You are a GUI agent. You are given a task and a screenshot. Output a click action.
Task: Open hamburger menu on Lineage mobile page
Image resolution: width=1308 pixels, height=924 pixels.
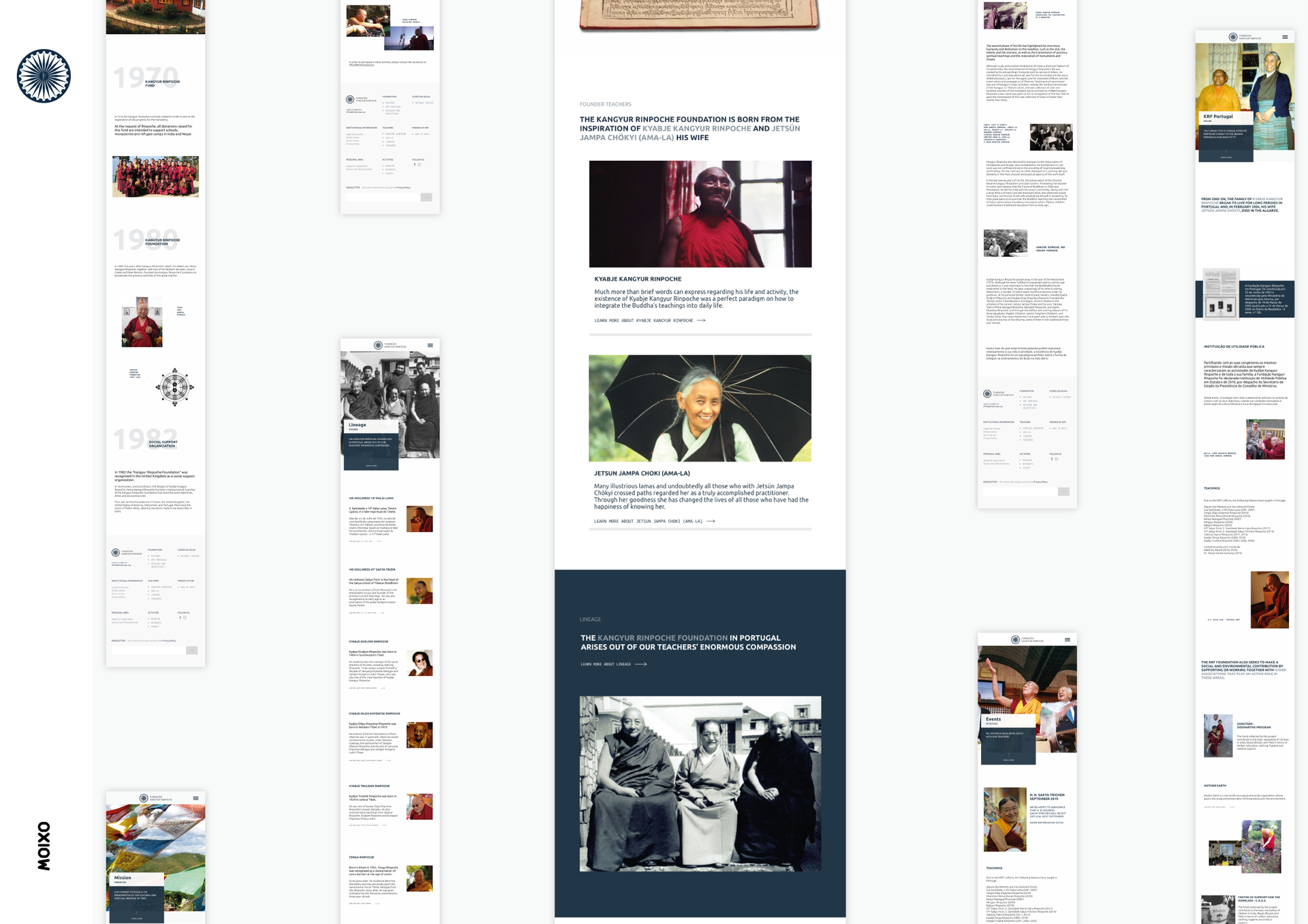[430, 345]
